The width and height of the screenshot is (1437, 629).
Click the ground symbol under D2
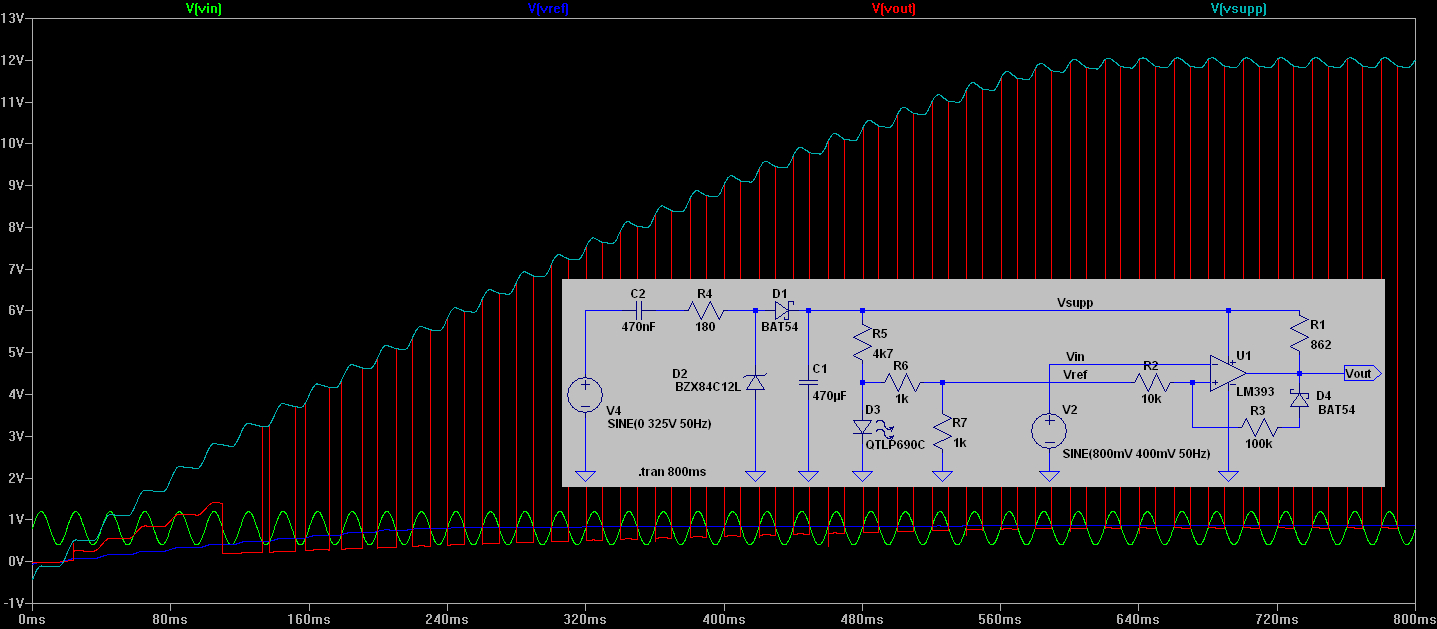(756, 475)
